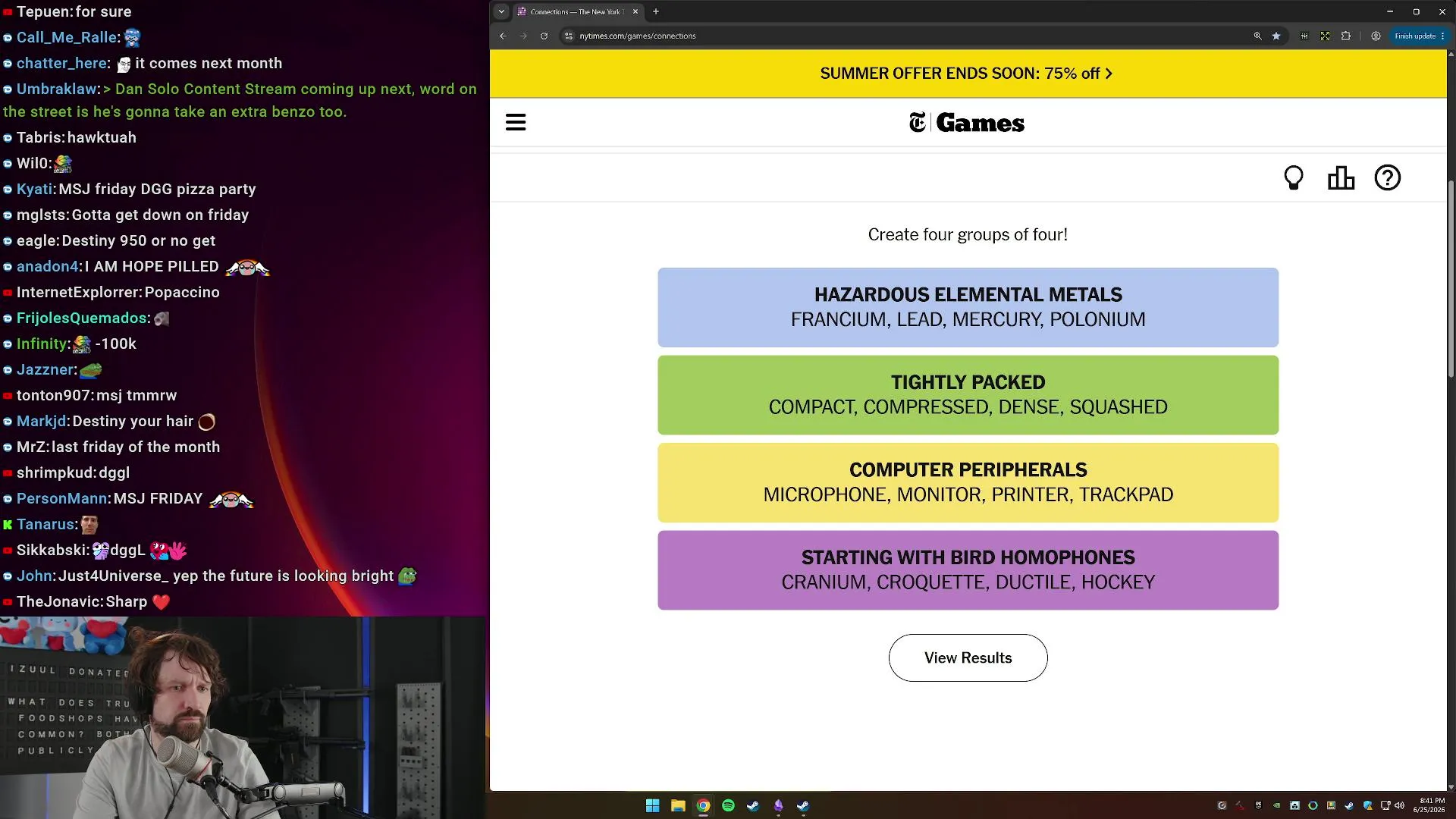
Task: Bookmark this page with the star icon
Action: click(x=1276, y=36)
